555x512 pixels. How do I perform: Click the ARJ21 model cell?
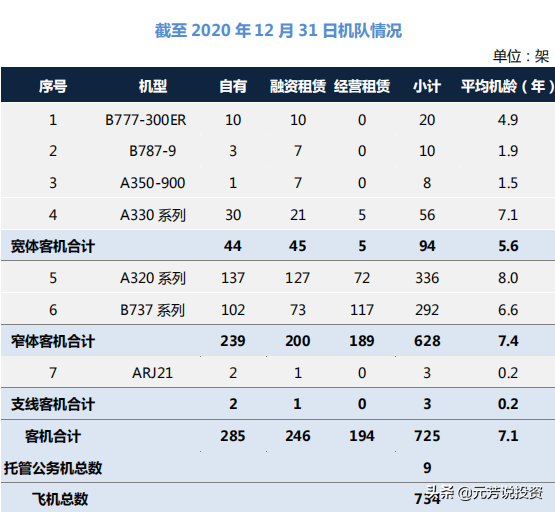[153, 373]
